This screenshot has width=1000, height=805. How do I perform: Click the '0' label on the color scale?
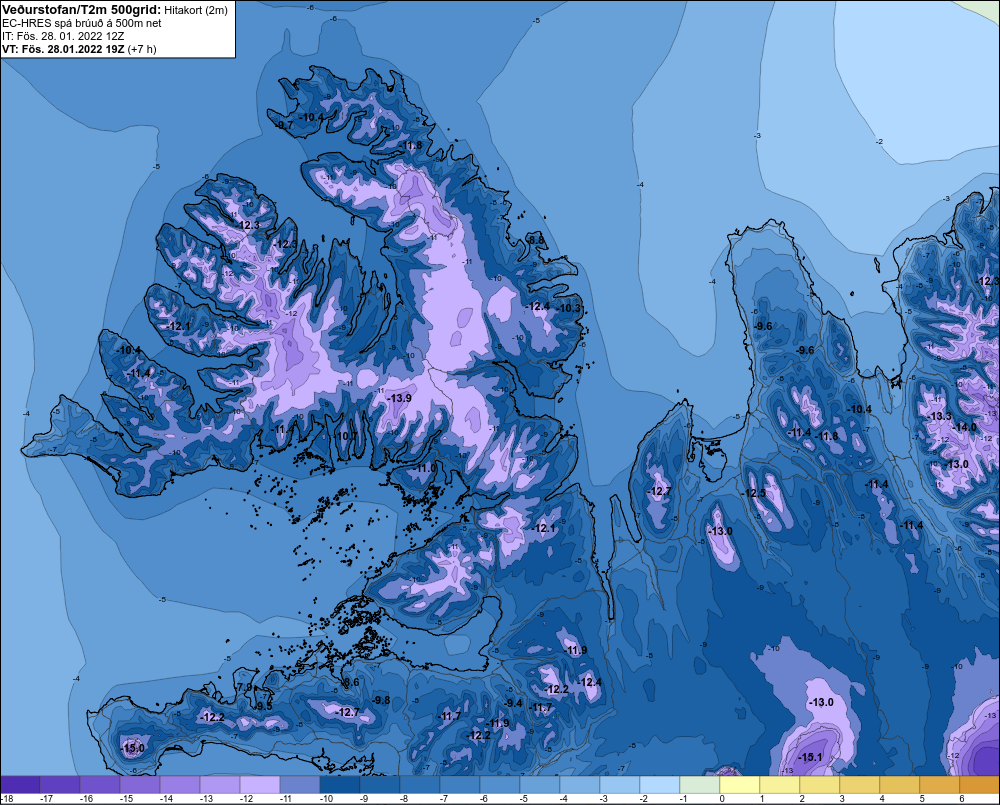722,799
